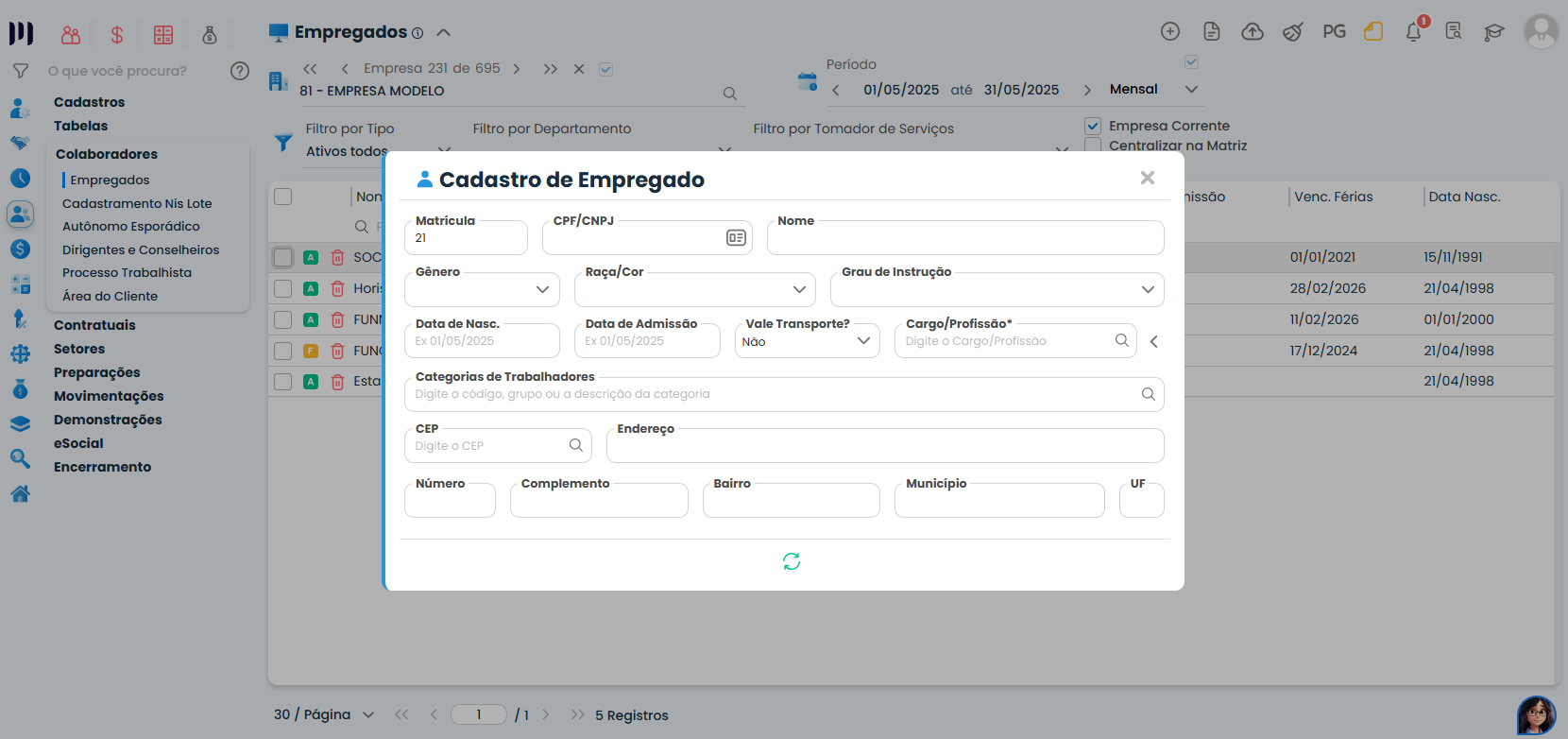Expand the Grau de Instrução dropdown
This screenshot has height=739, width=1568.
pos(997,289)
